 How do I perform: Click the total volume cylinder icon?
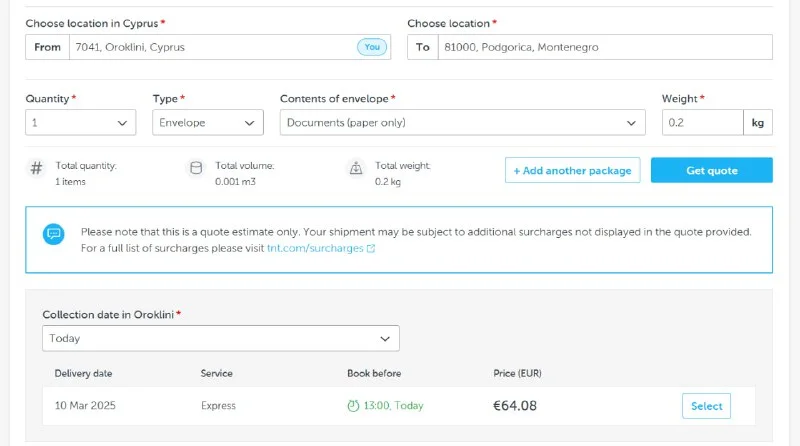coord(196,169)
